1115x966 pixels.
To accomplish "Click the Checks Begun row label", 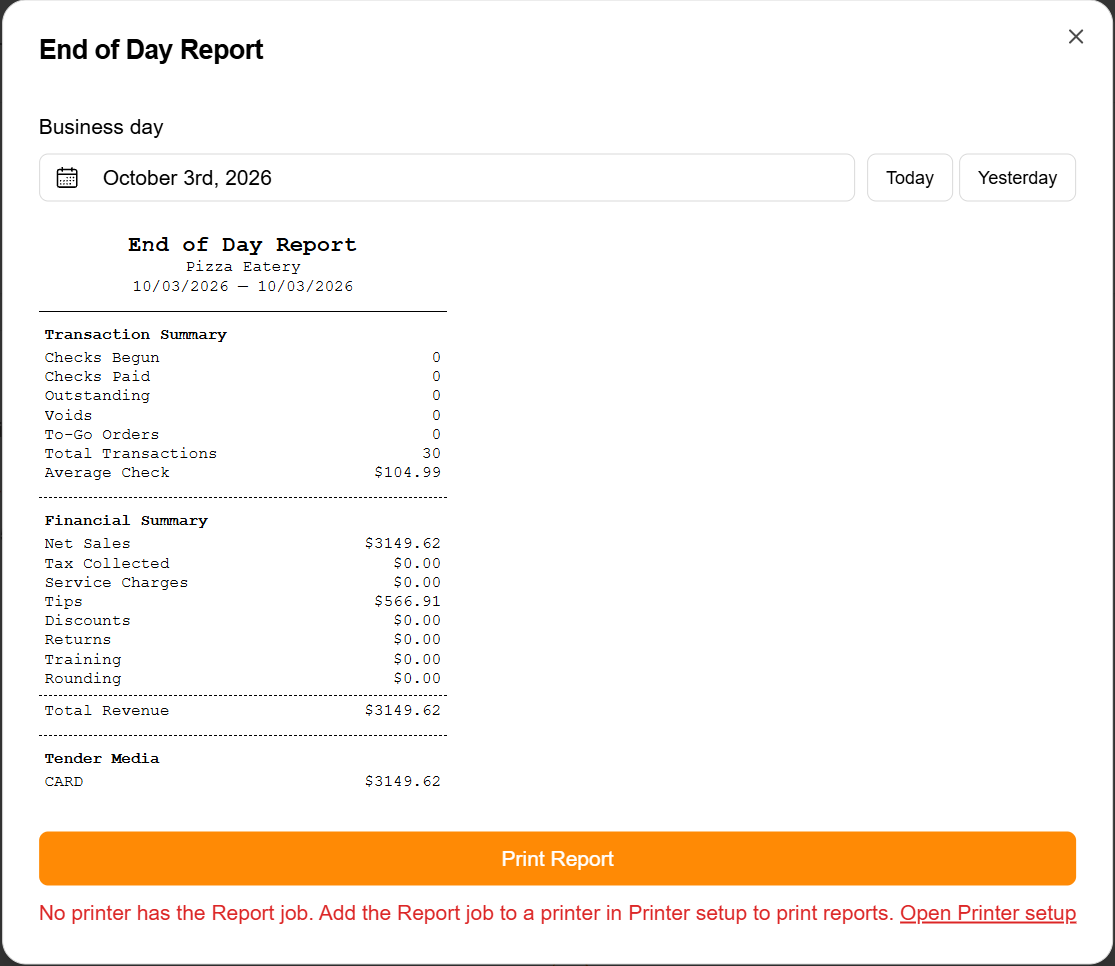I will (x=102, y=358).
